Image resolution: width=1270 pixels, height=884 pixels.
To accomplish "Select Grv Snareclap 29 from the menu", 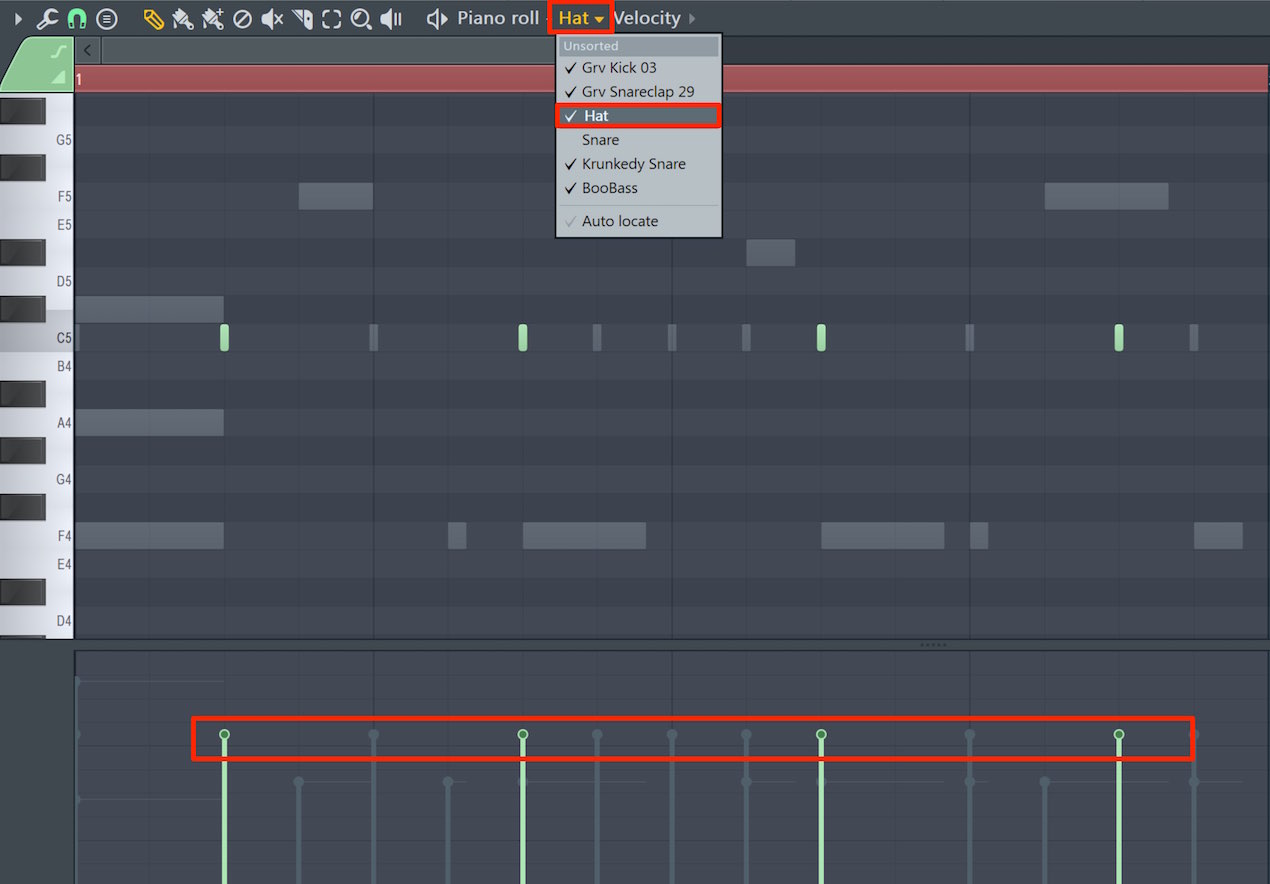I will (638, 92).
